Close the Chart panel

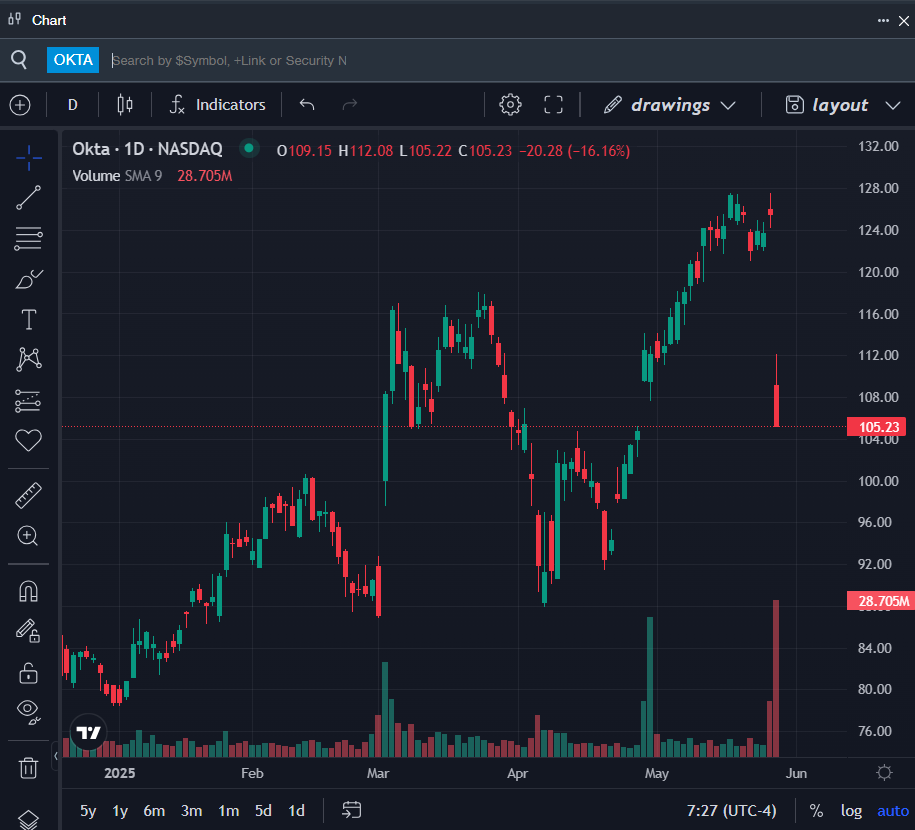click(904, 21)
